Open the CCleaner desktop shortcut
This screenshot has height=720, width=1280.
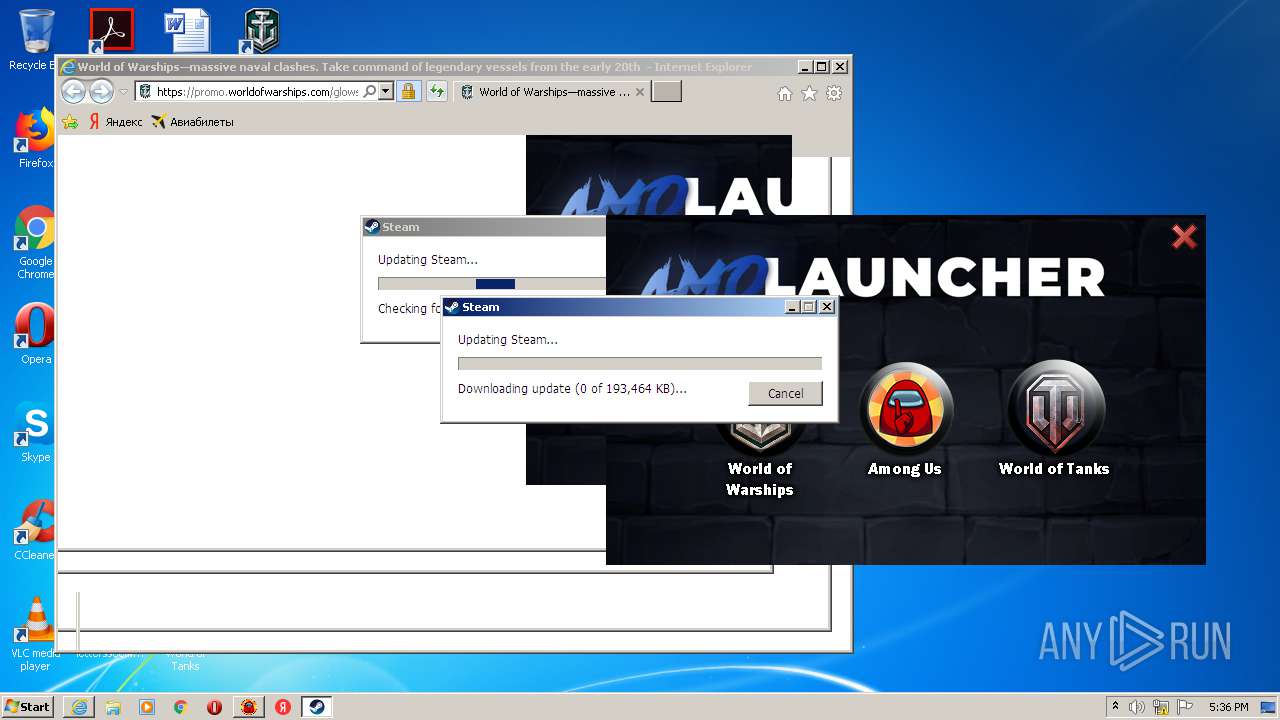[x=36, y=530]
